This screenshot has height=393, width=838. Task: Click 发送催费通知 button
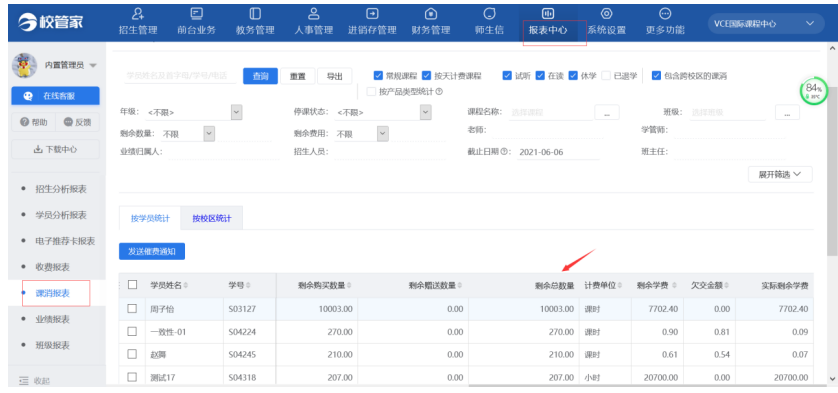click(x=152, y=251)
